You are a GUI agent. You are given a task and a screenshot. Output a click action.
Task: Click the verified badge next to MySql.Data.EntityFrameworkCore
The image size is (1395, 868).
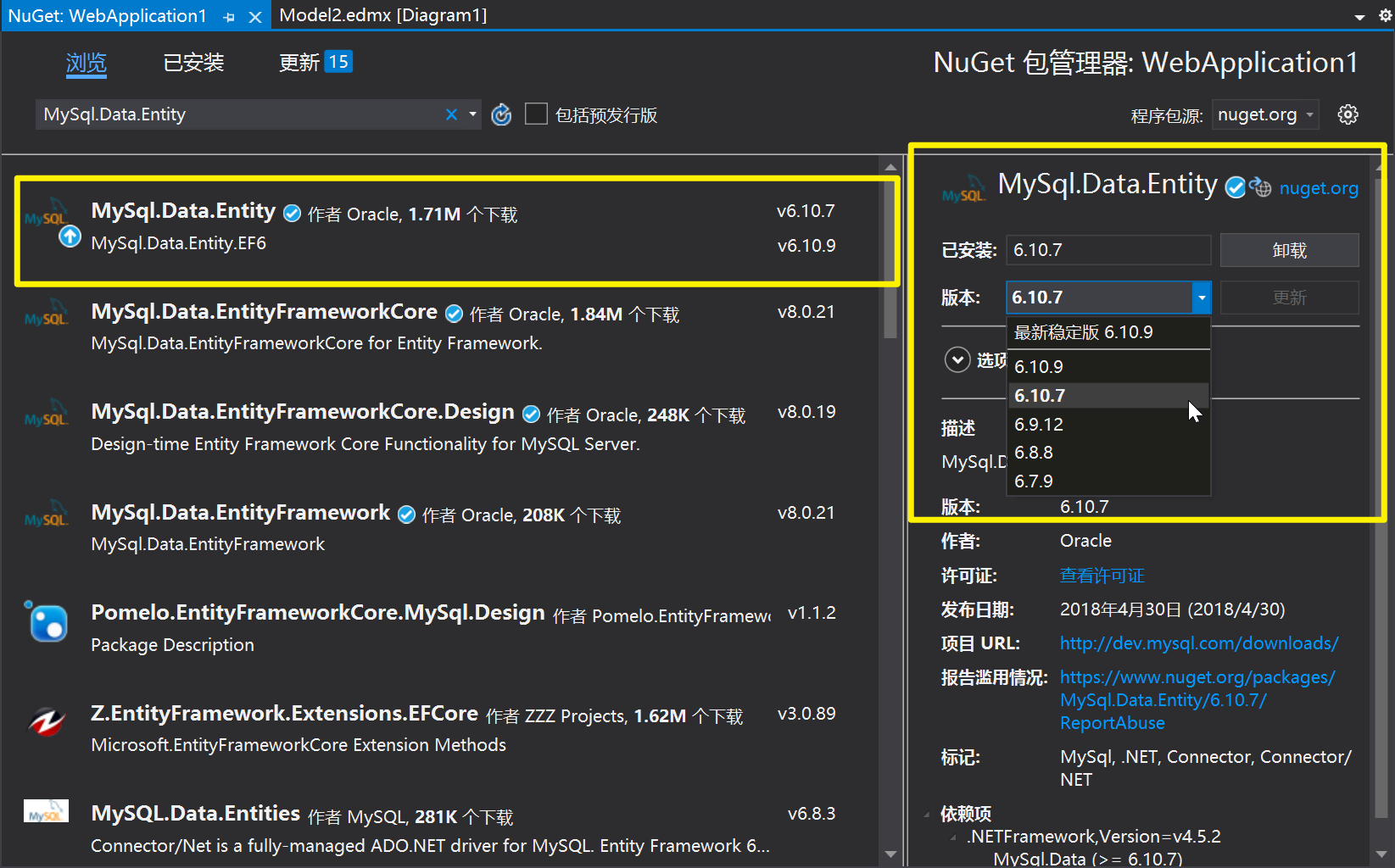454,314
